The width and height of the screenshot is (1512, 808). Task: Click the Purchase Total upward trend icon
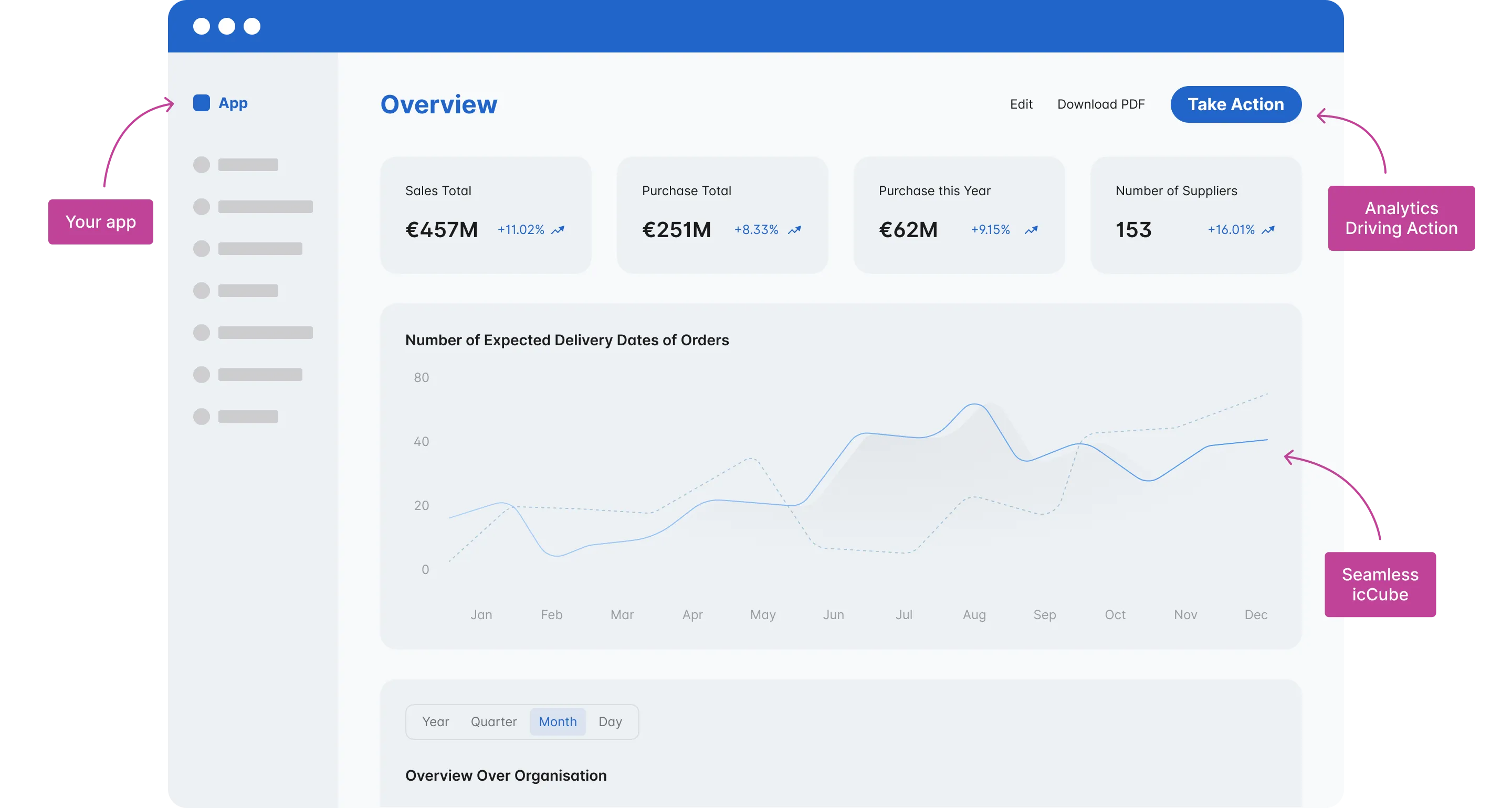795,230
